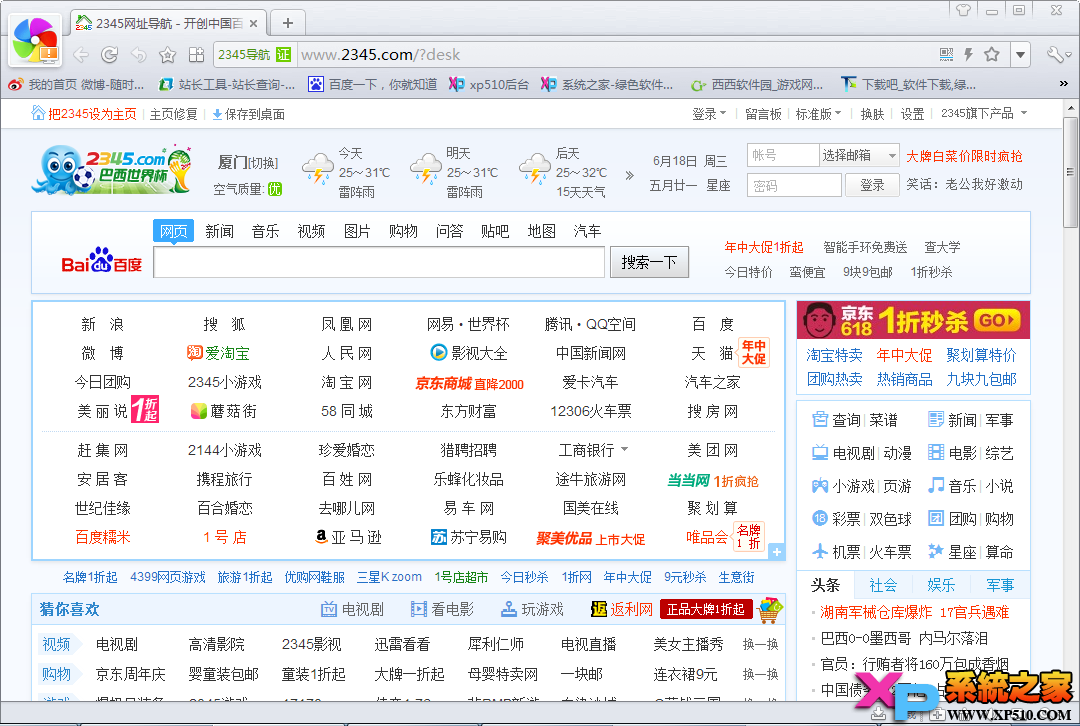This screenshot has width=1080, height=726.
Task: Click the 搜索一下 button
Action: point(649,262)
